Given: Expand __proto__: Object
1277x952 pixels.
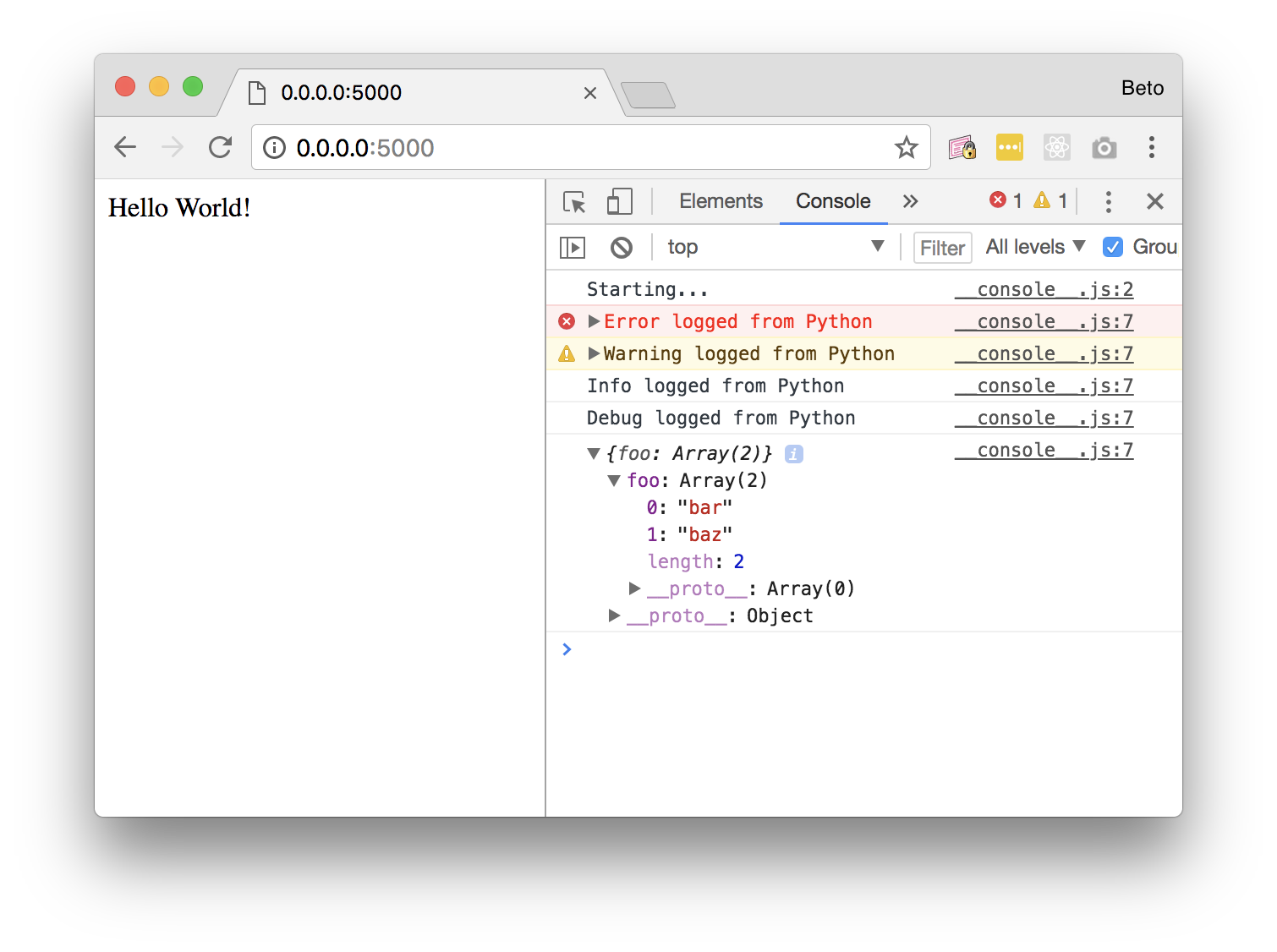Looking at the screenshot, I should pos(614,616).
